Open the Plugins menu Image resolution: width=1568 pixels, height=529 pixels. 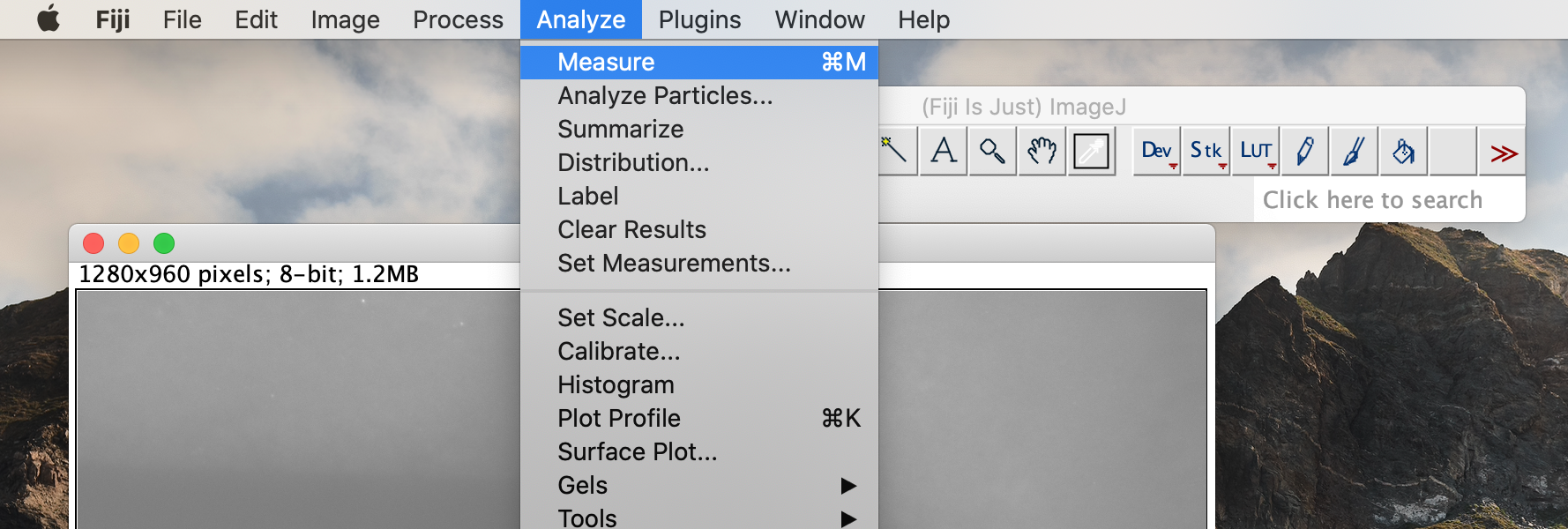(x=699, y=19)
